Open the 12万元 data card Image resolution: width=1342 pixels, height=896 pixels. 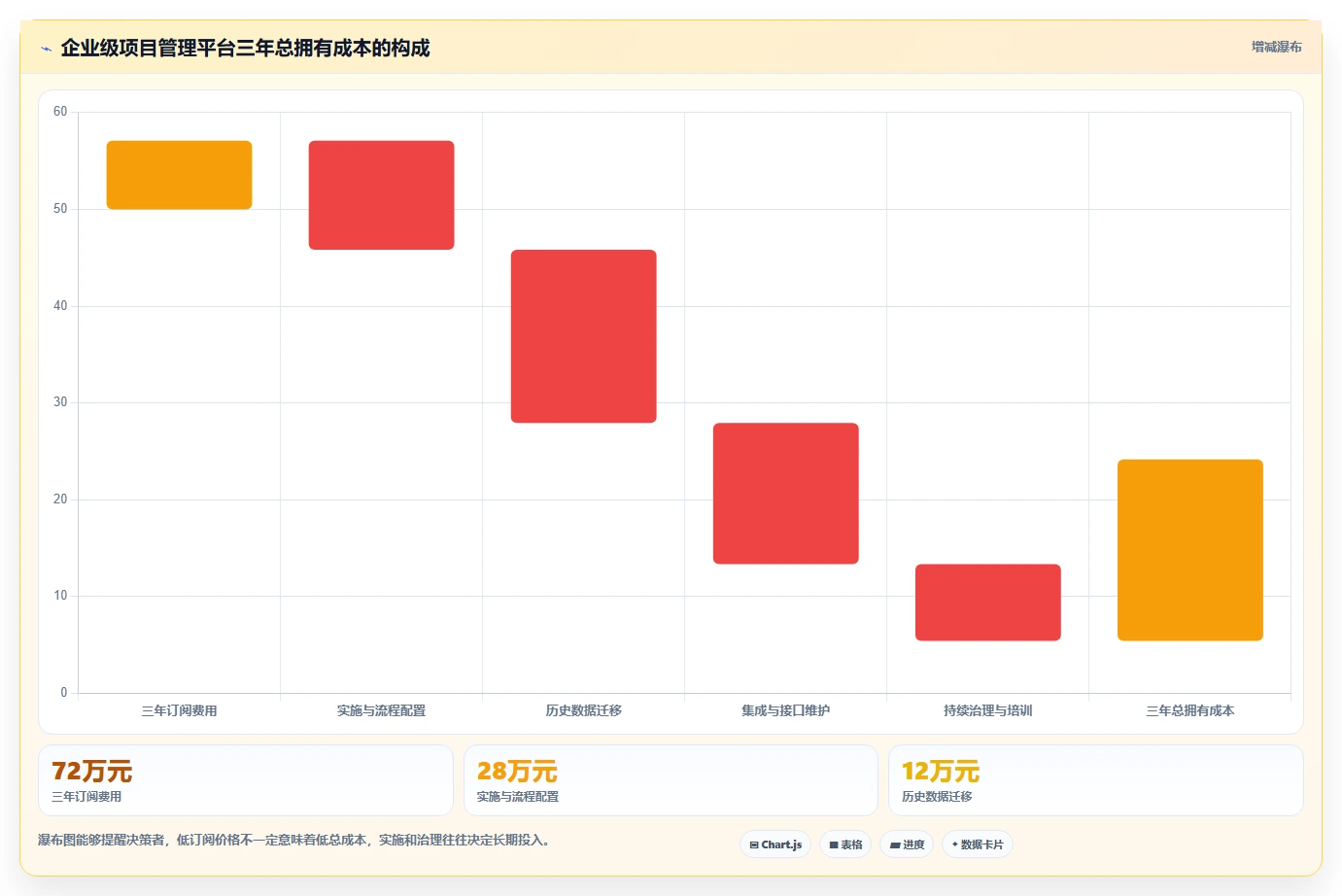coord(1096,780)
